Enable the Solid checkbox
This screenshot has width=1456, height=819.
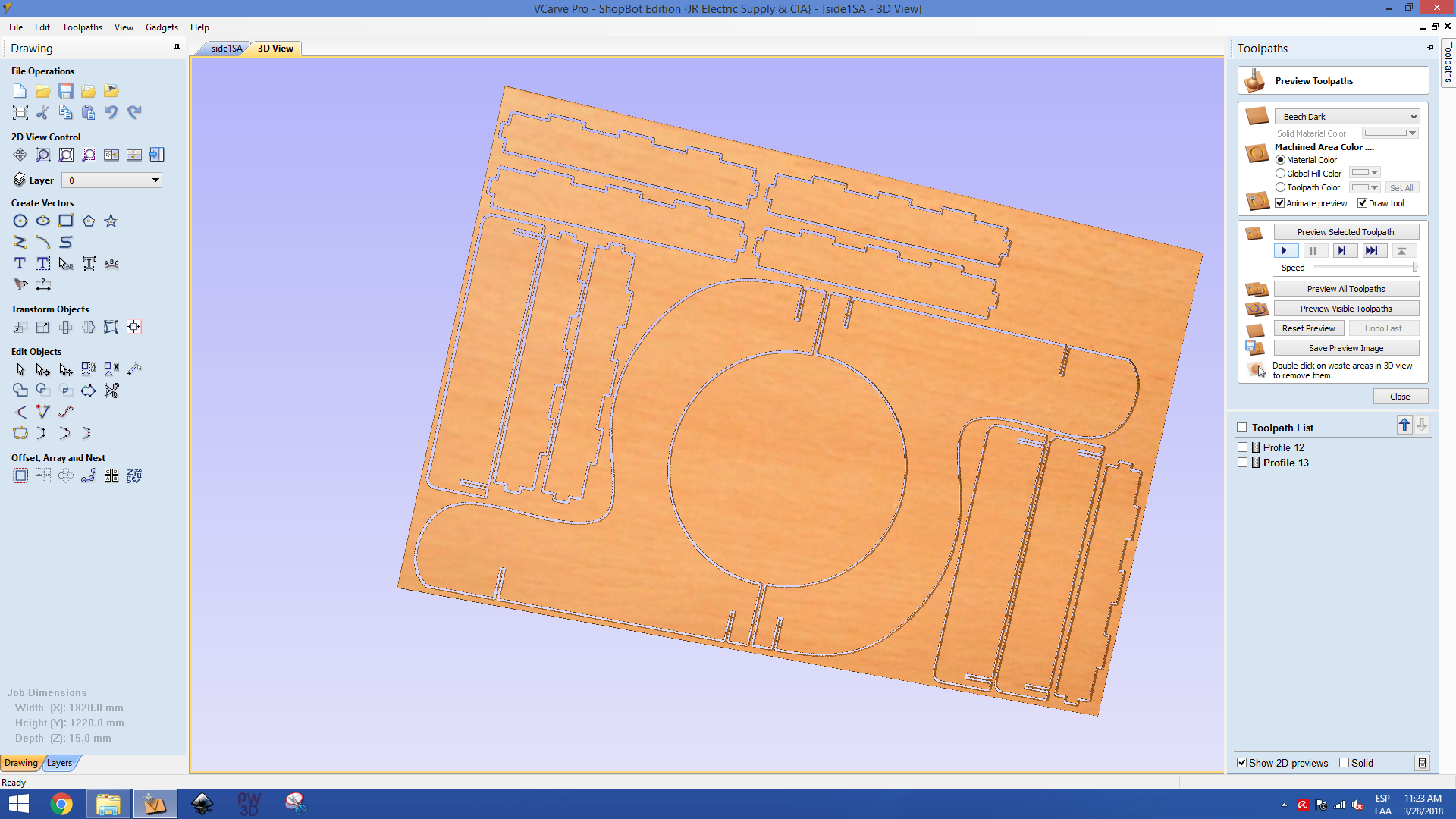1345,763
